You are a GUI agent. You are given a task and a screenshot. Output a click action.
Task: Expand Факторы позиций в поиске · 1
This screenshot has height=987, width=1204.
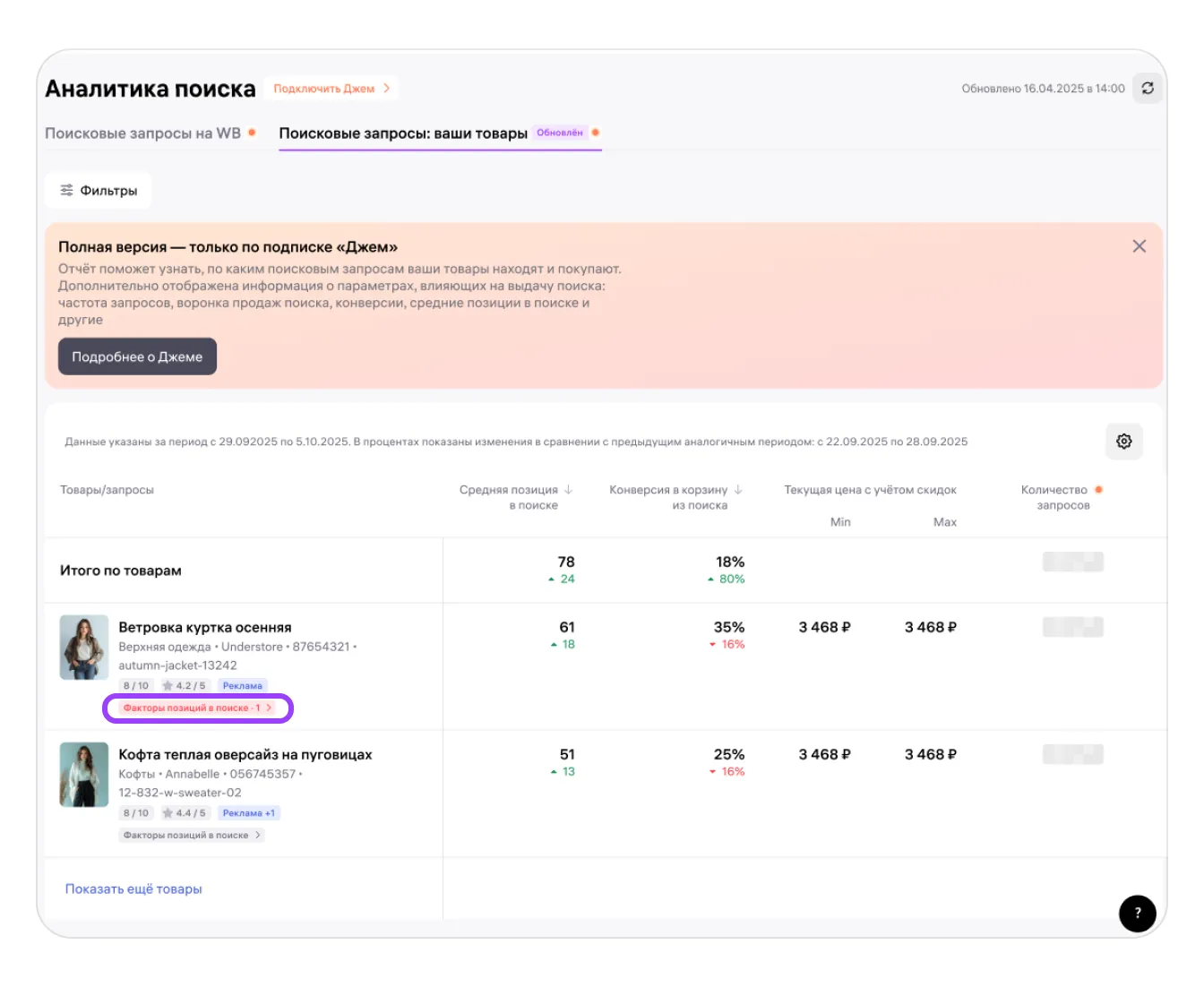click(198, 708)
